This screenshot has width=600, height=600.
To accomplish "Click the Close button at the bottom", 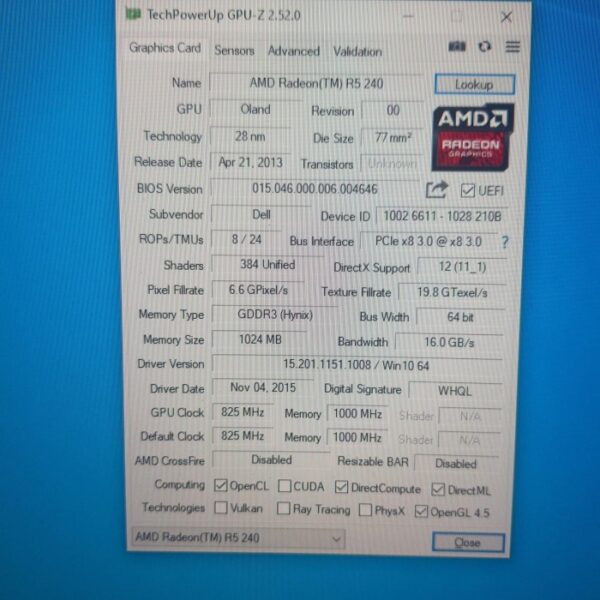I will point(467,542).
